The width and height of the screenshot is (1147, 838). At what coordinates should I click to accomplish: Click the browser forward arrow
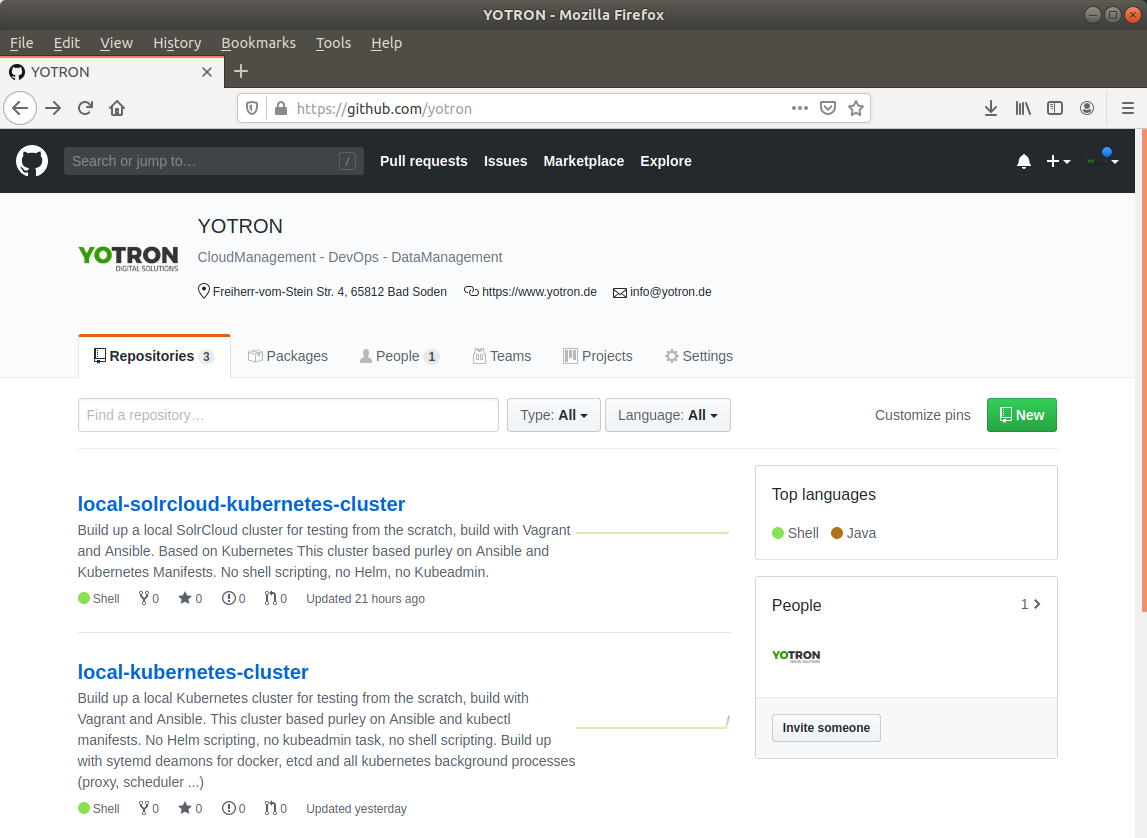pos(53,108)
